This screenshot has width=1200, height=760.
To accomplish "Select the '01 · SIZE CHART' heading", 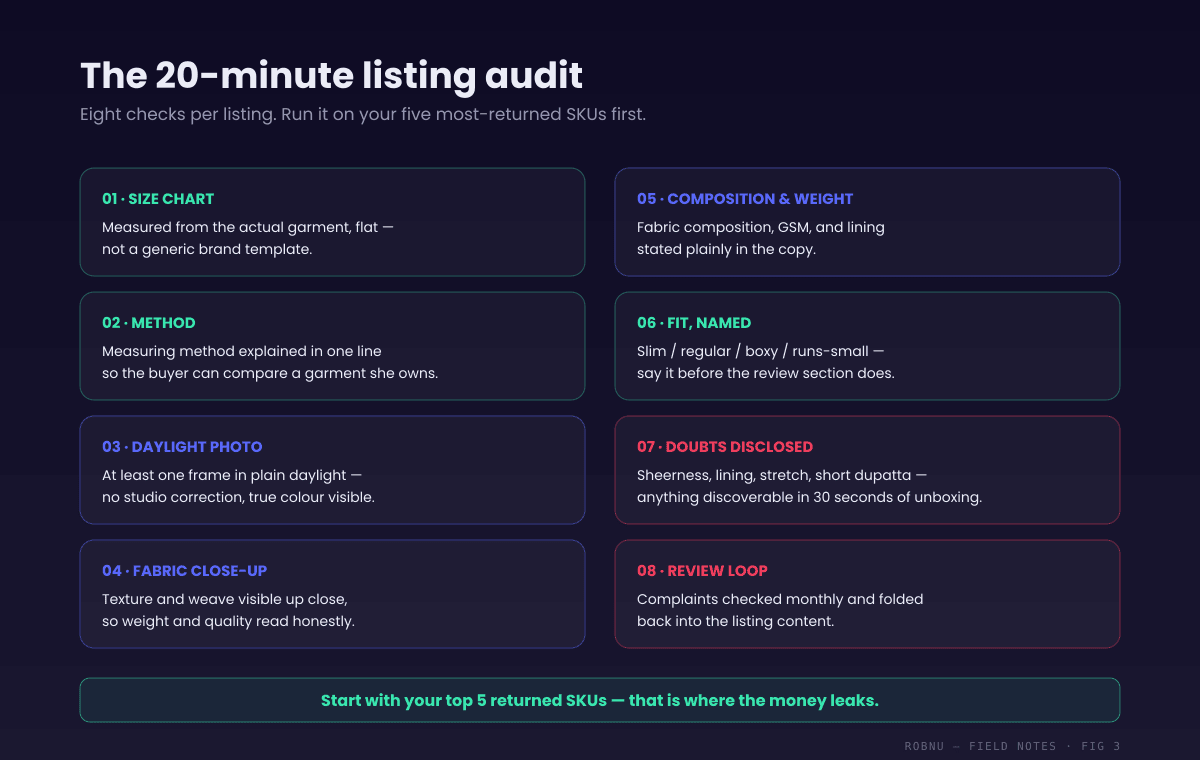I will (x=158, y=199).
